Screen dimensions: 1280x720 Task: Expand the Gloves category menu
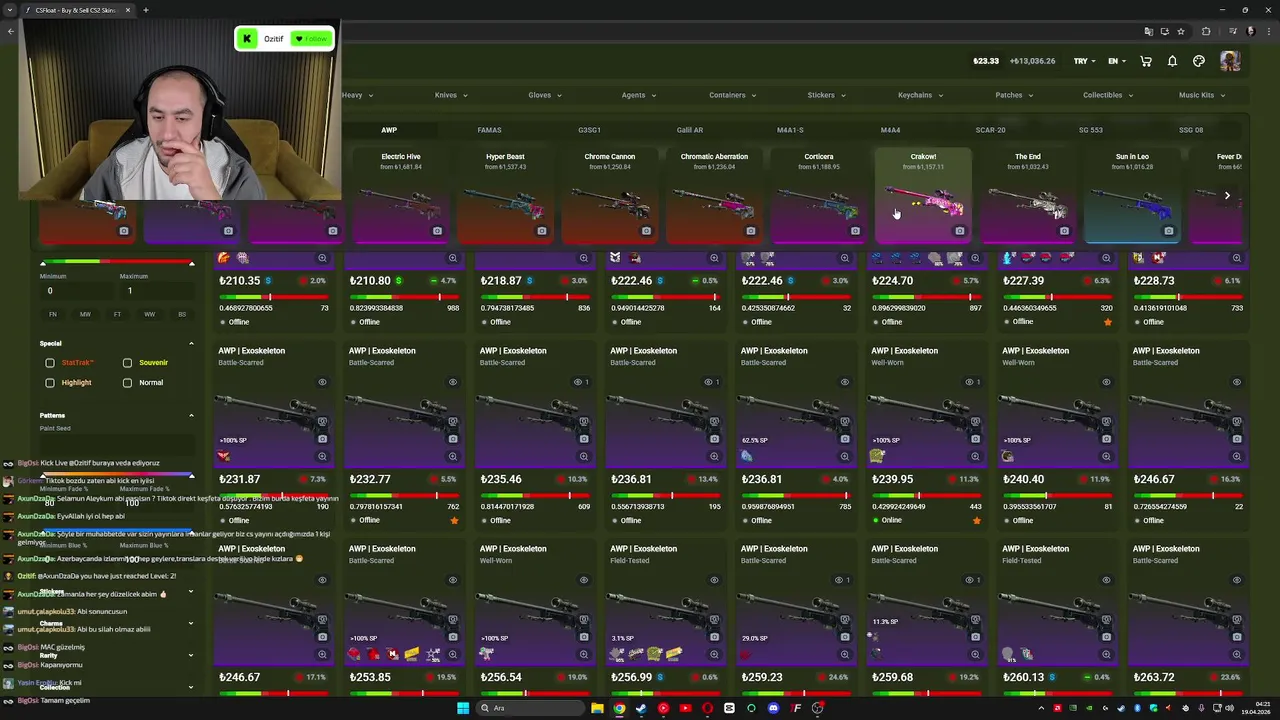(x=545, y=95)
